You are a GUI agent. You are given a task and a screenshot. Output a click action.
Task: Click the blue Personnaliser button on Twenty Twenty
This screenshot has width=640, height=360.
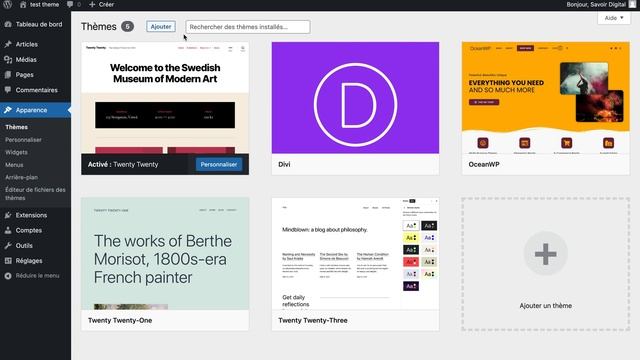coord(219,164)
